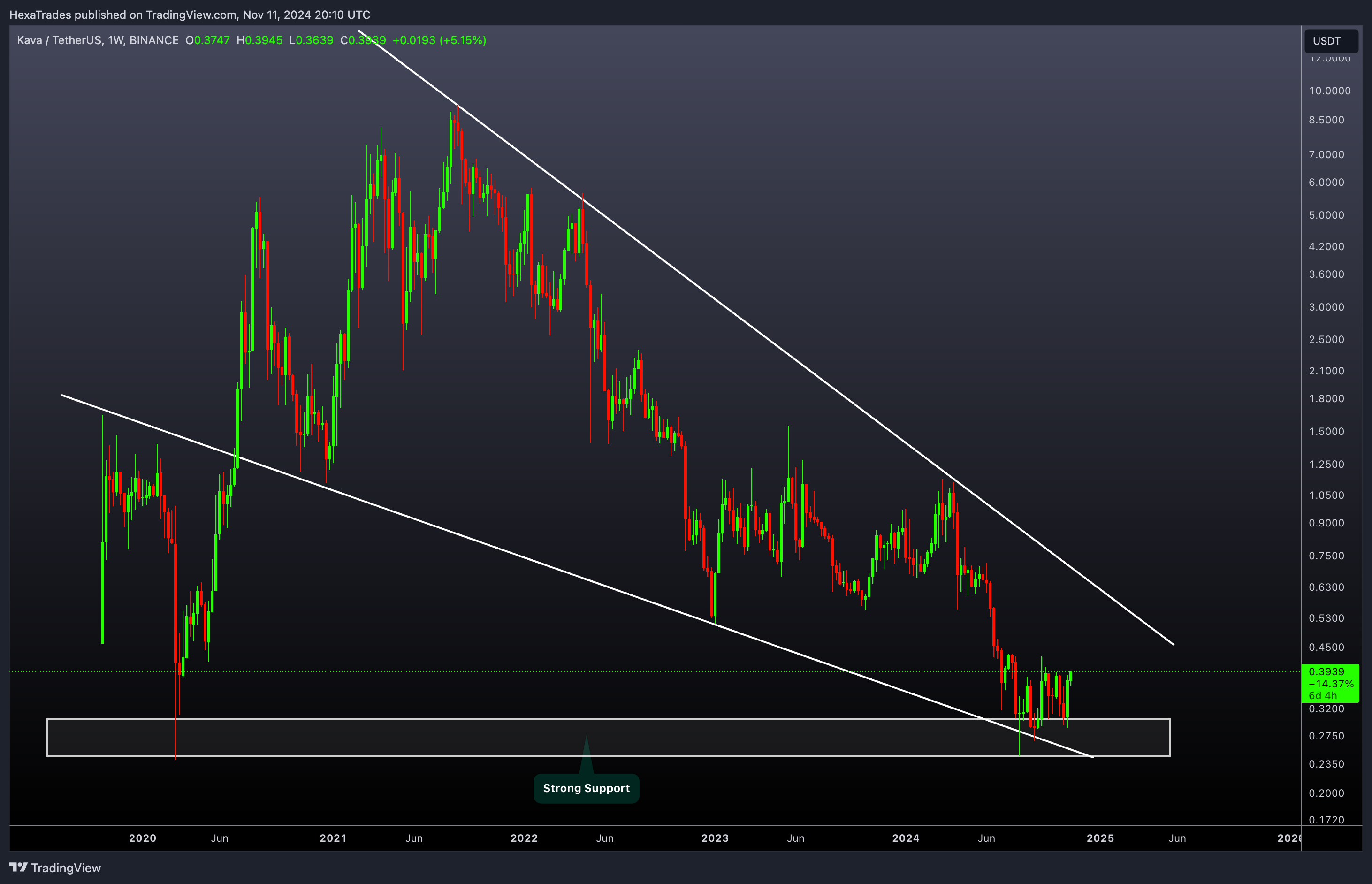Click the 2024 time axis label
The width and height of the screenshot is (1372, 884).
[x=906, y=838]
